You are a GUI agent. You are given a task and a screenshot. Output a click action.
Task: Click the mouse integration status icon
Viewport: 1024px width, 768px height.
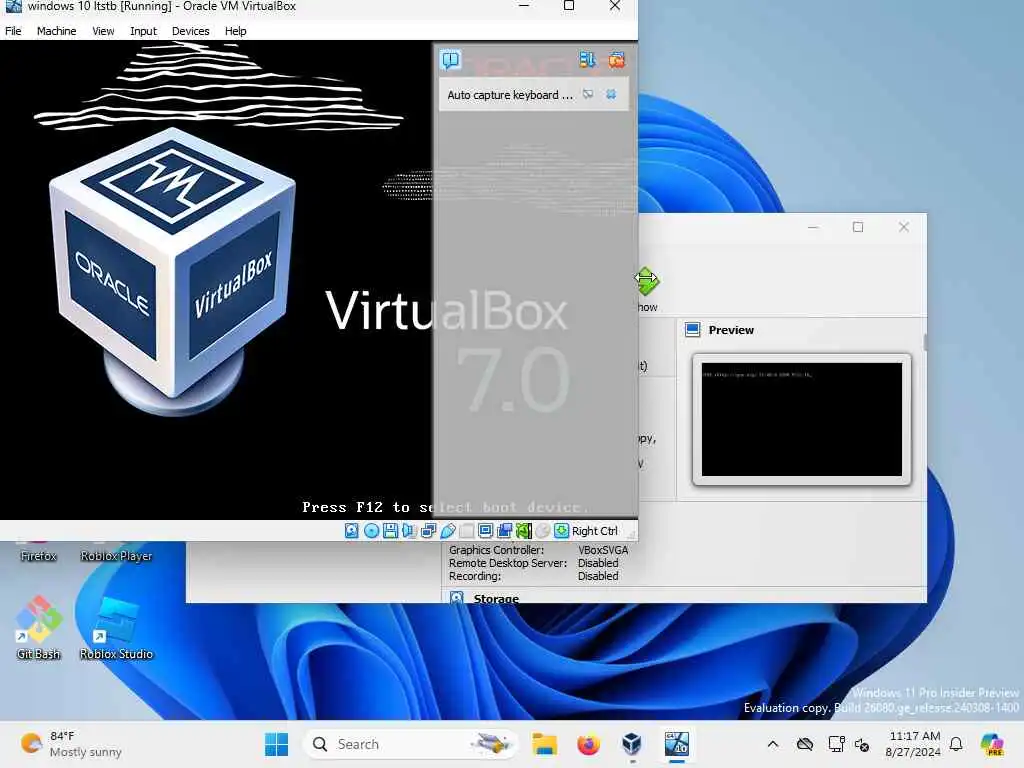pos(543,531)
